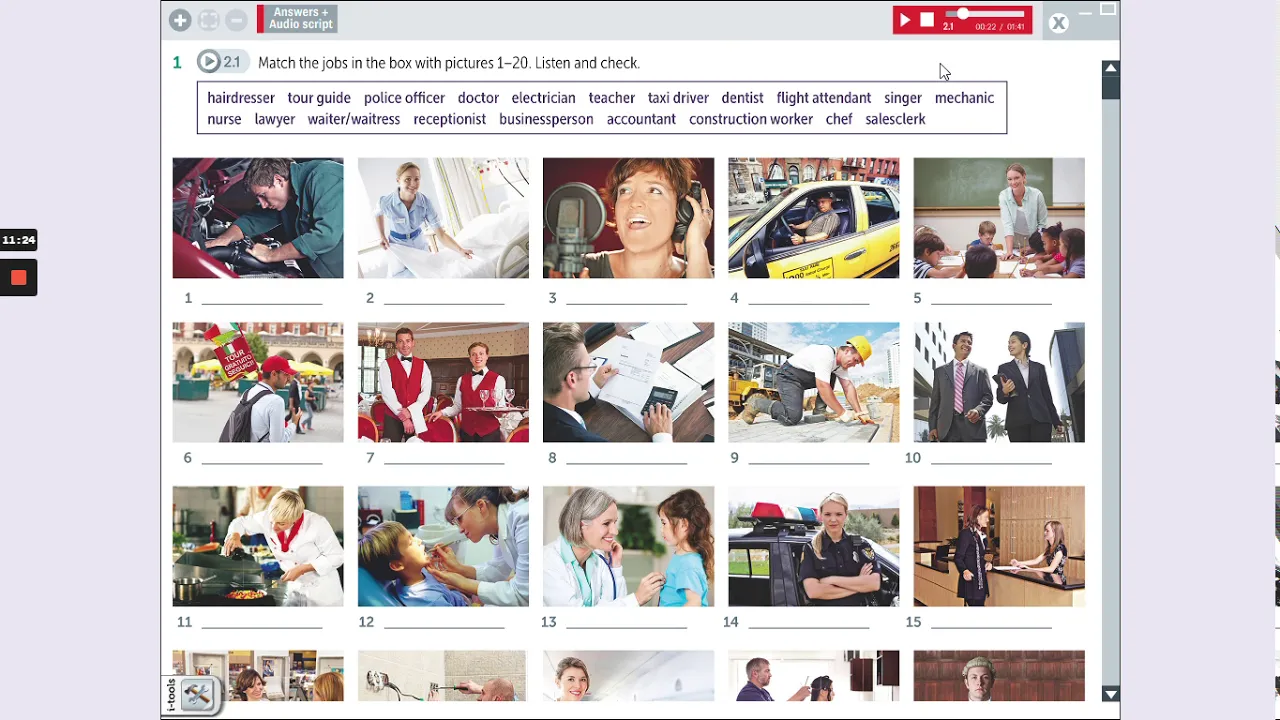Click the words 'flight attendant' in the box

tap(824, 98)
